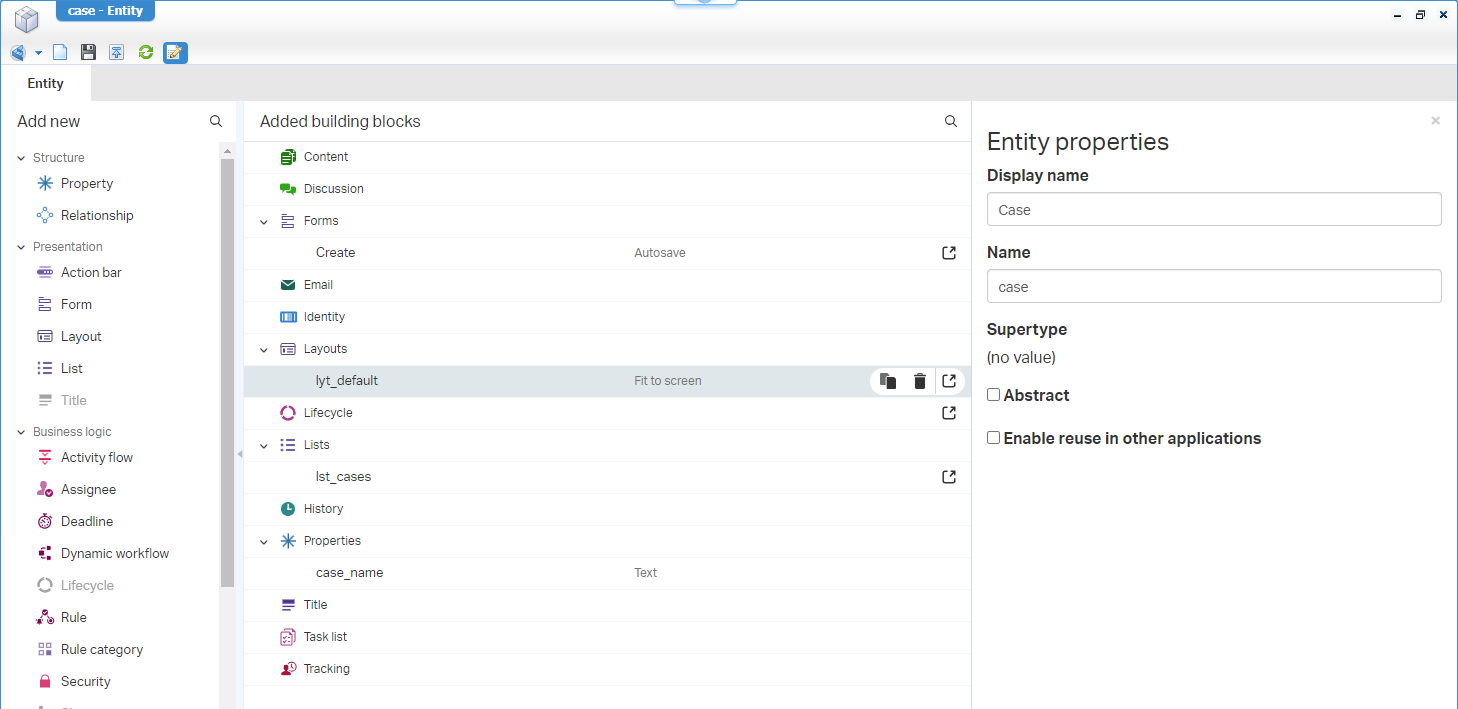This screenshot has height=709, width=1458.
Task: Collapse the Forms group
Action: 264,222
